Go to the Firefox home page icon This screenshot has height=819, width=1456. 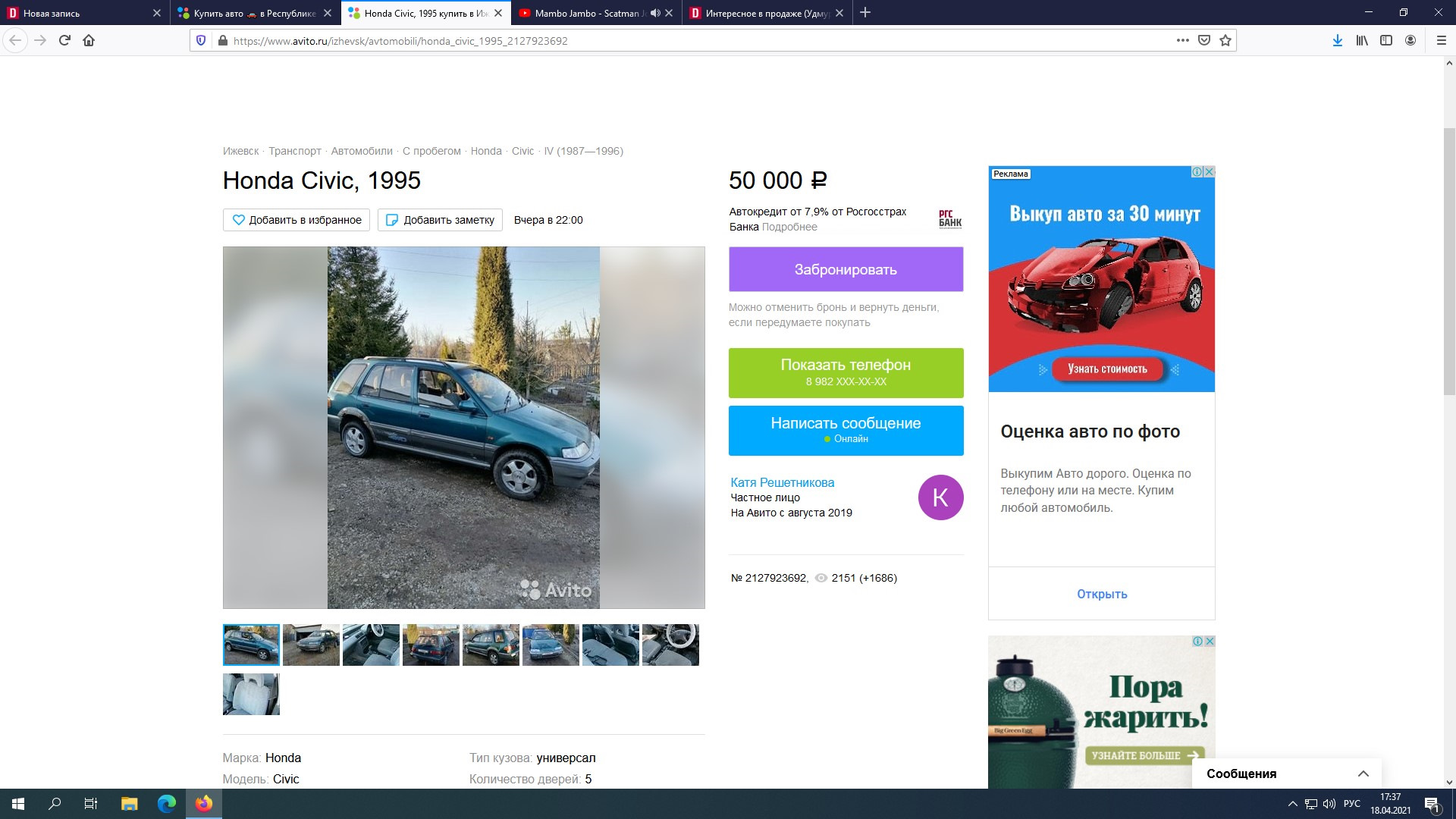point(89,40)
